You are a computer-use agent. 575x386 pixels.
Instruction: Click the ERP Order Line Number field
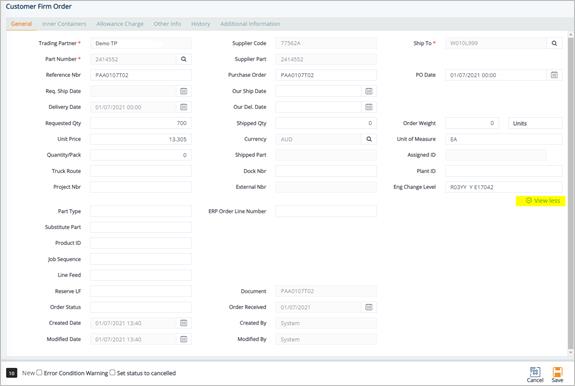[x=326, y=211]
